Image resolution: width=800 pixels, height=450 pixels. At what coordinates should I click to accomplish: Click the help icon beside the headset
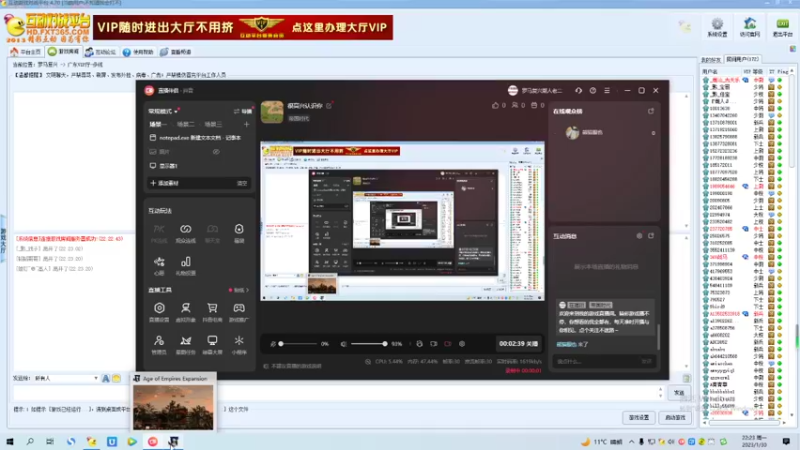[593, 90]
